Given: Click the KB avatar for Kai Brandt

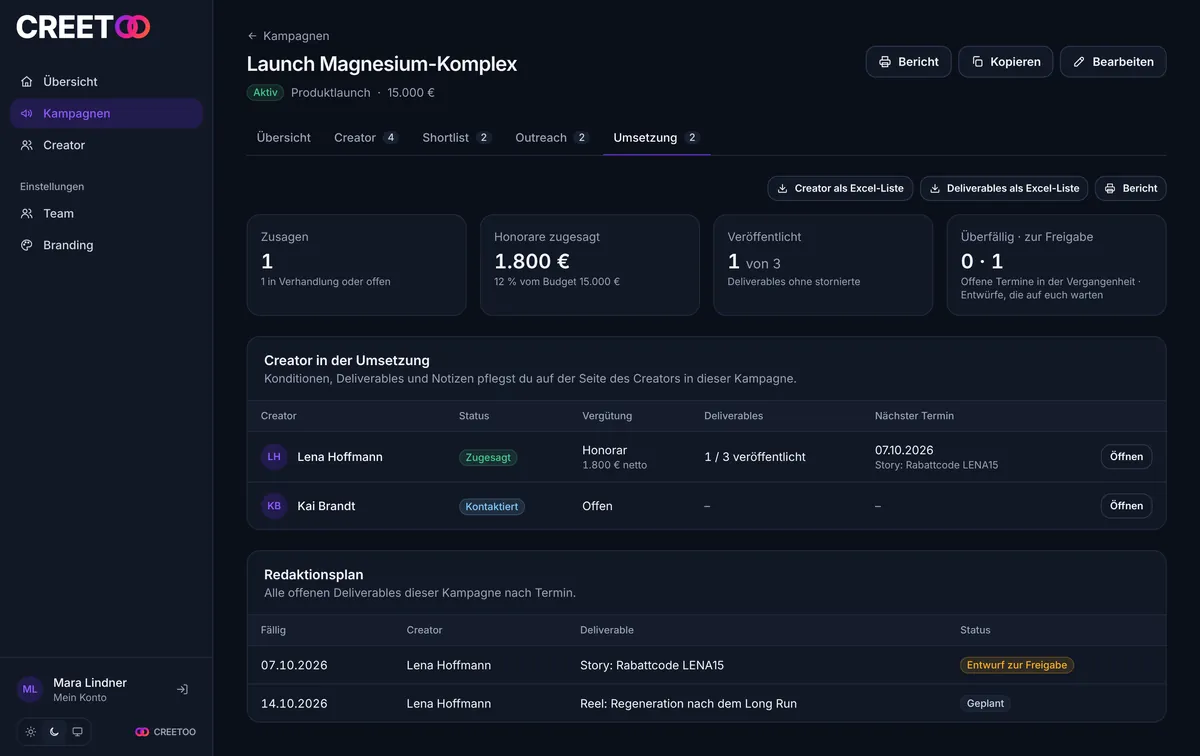Looking at the screenshot, I should [x=274, y=506].
